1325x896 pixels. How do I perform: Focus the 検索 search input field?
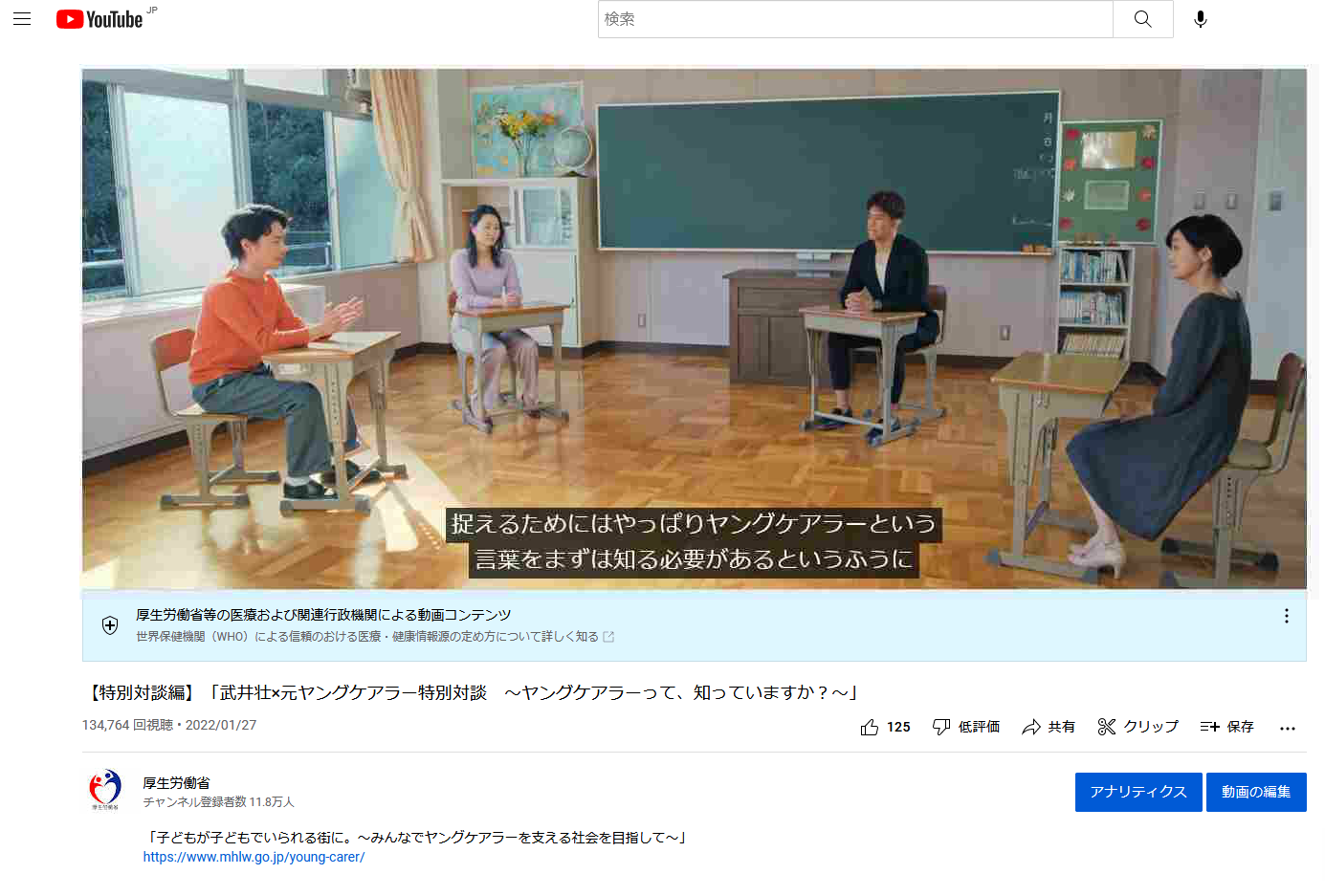click(x=854, y=19)
